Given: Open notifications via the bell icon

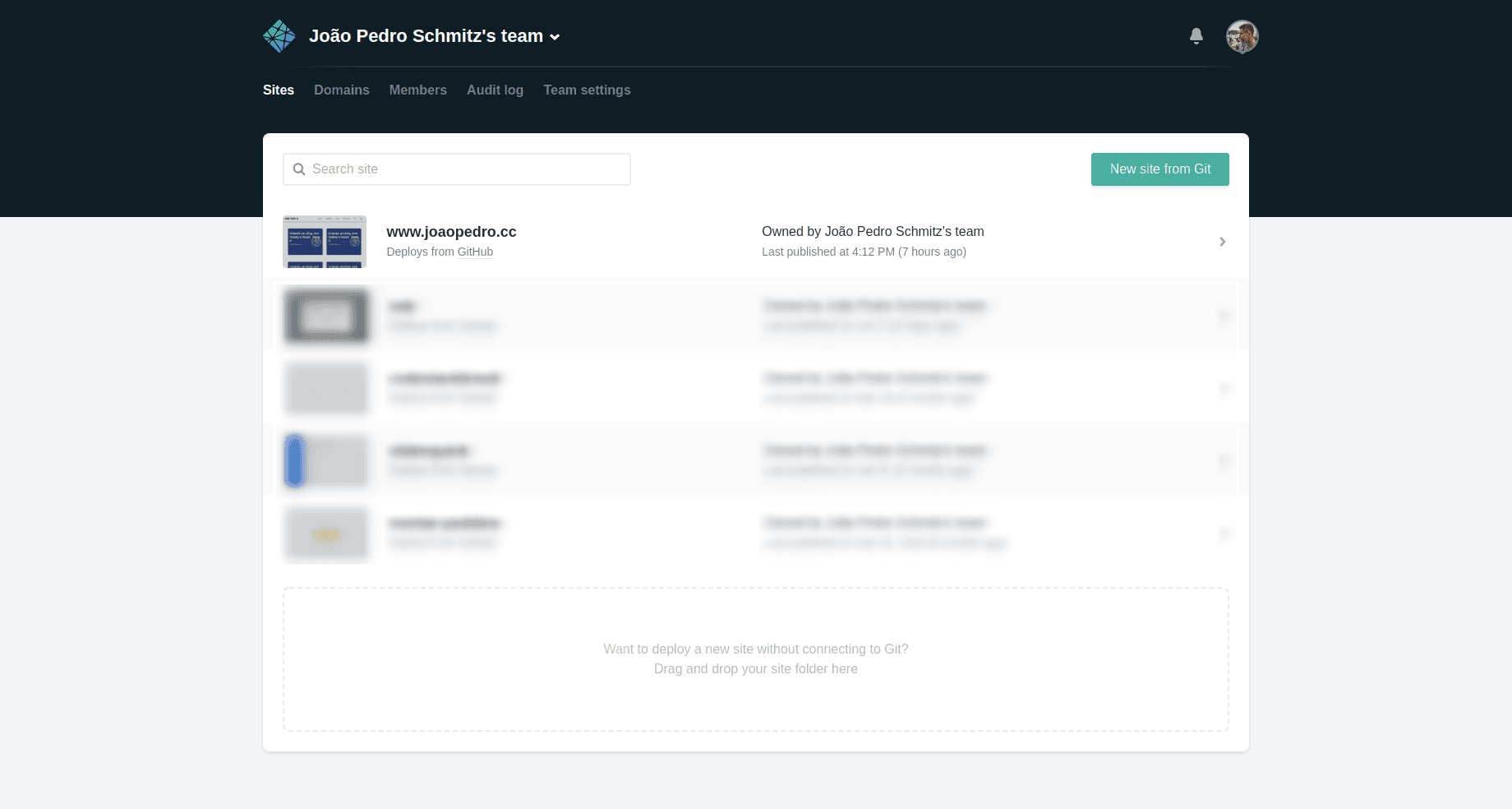Looking at the screenshot, I should (1196, 36).
